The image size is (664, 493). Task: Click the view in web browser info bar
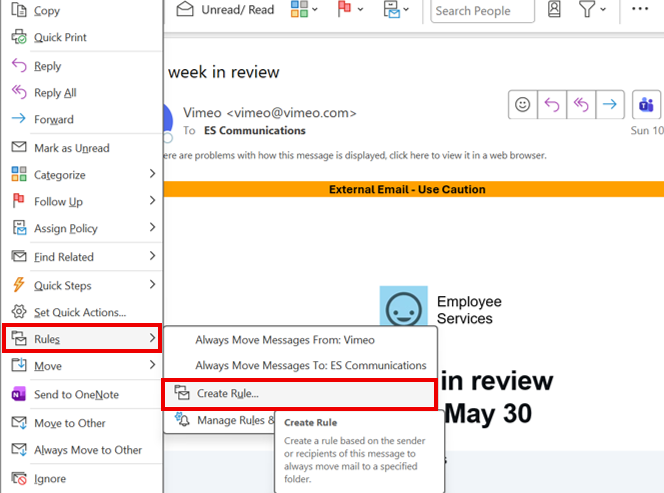tap(355, 155)
